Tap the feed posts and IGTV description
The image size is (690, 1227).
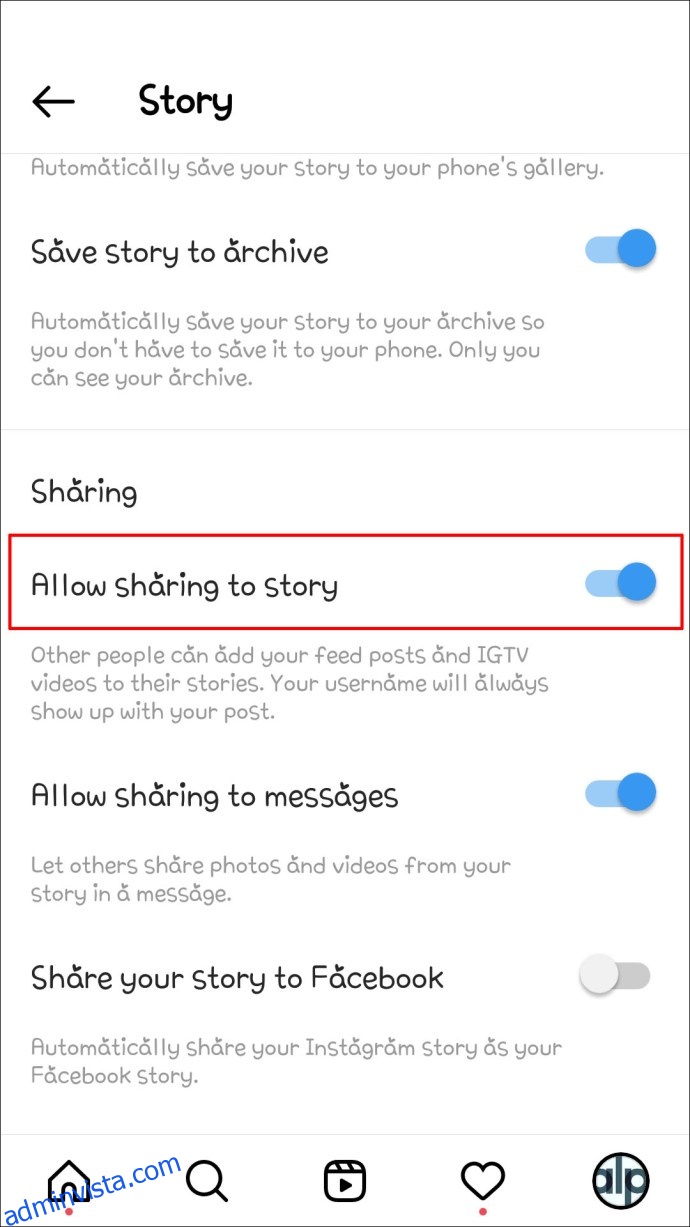click(x=290, y=684)
